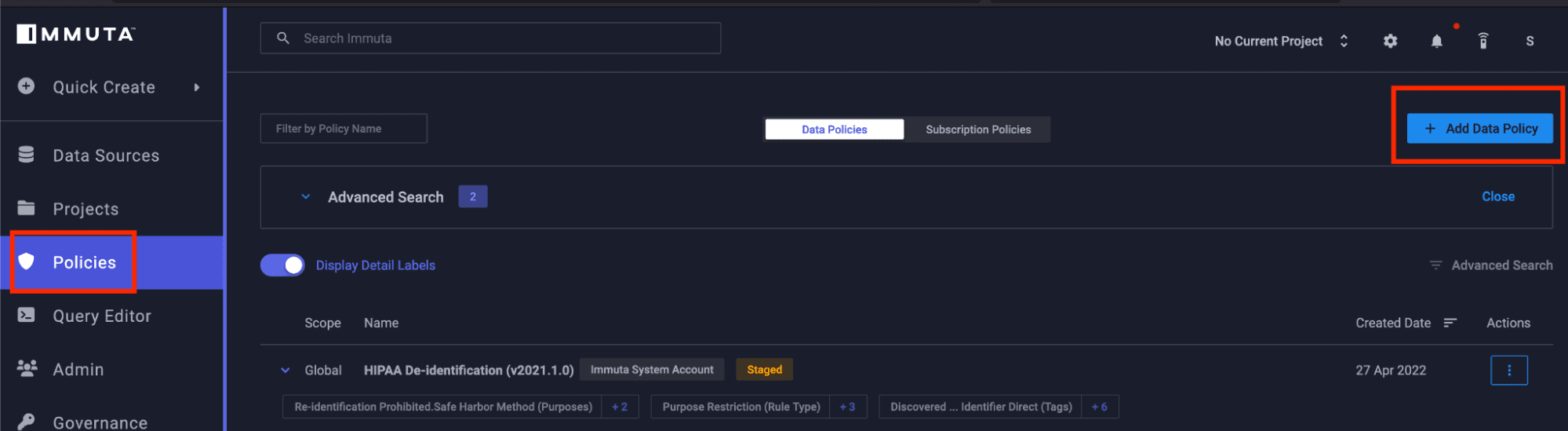The height and width of the screenshot is (431, 1568).
Task: Click Global scope cell
Action: tap(323, 370)
